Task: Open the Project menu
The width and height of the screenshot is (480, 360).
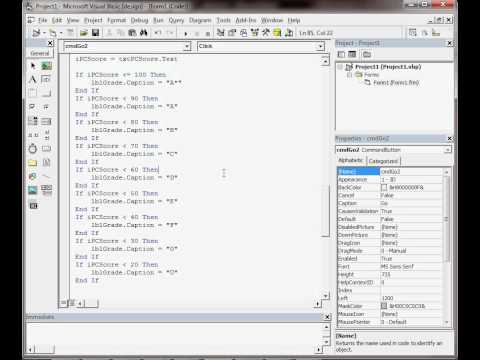Action: coord(93,20)
